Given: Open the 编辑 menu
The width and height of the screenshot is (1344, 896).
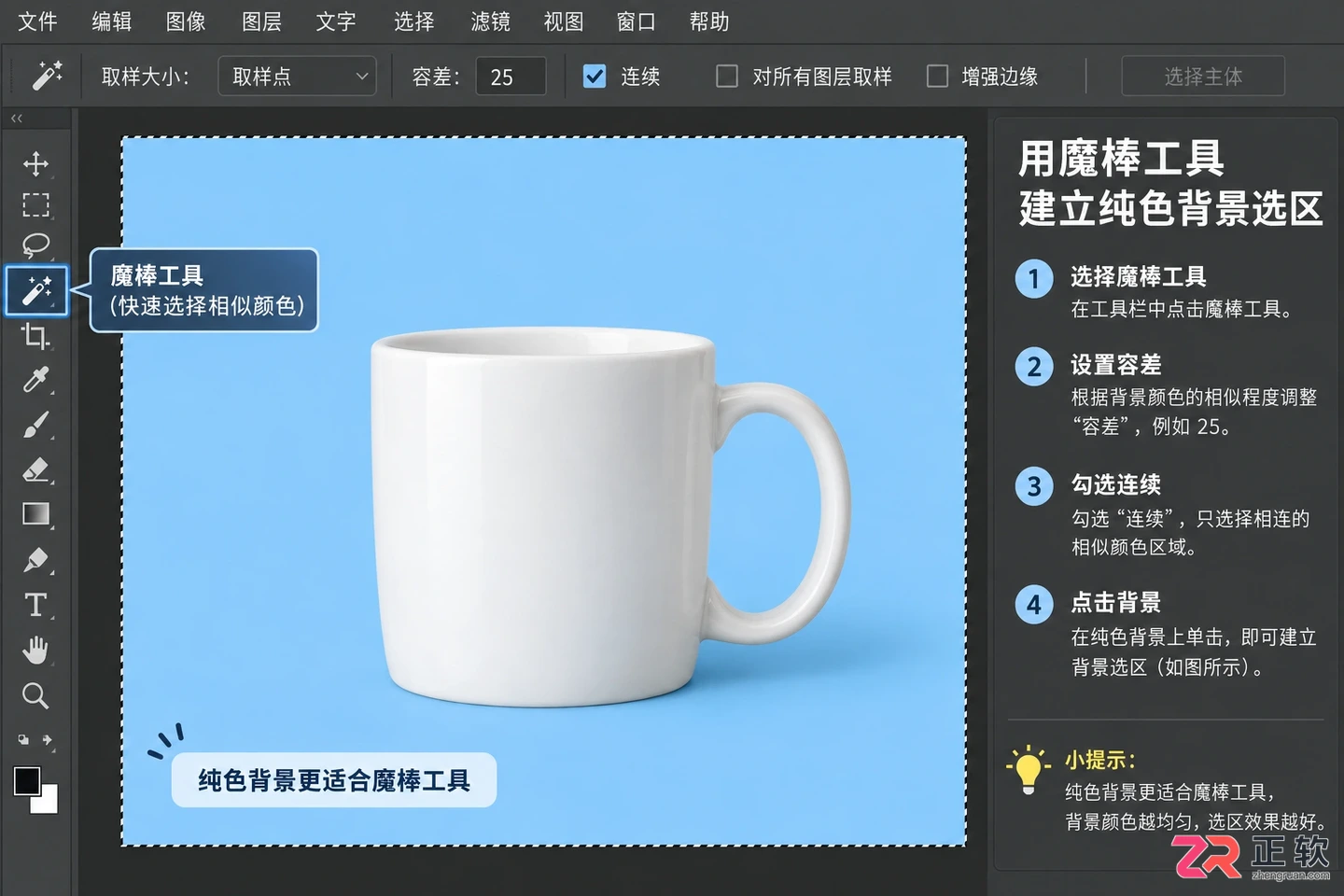Looking at the screenshot, I should [112, 21].
